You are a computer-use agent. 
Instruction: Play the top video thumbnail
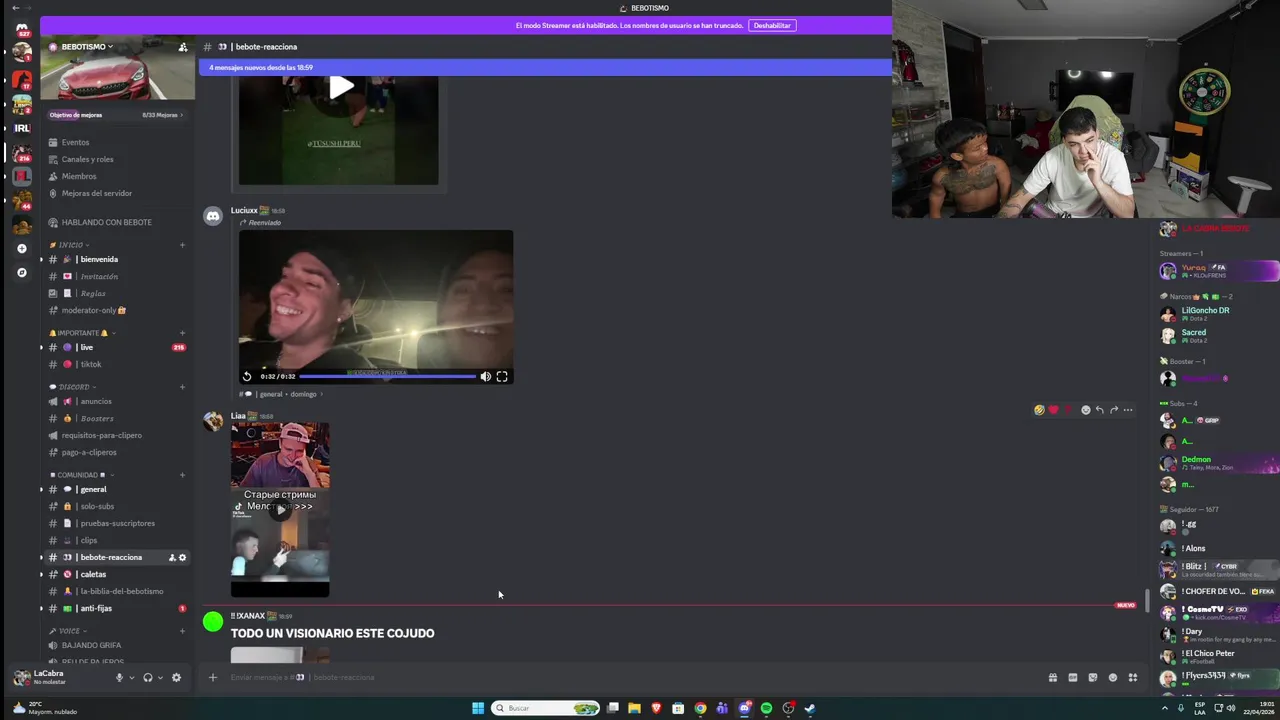tap(341, 87)
